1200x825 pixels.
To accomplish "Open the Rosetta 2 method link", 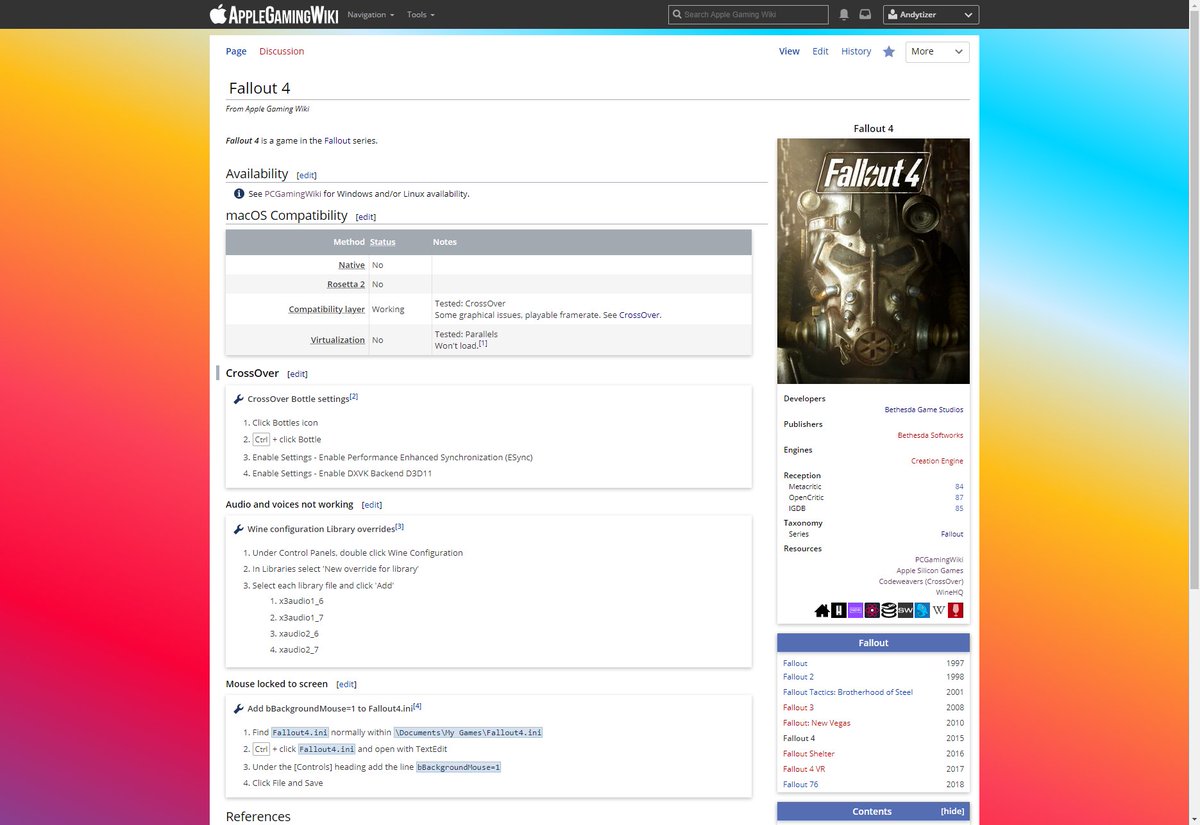I will pyautogui.click(x=346, y=284).
